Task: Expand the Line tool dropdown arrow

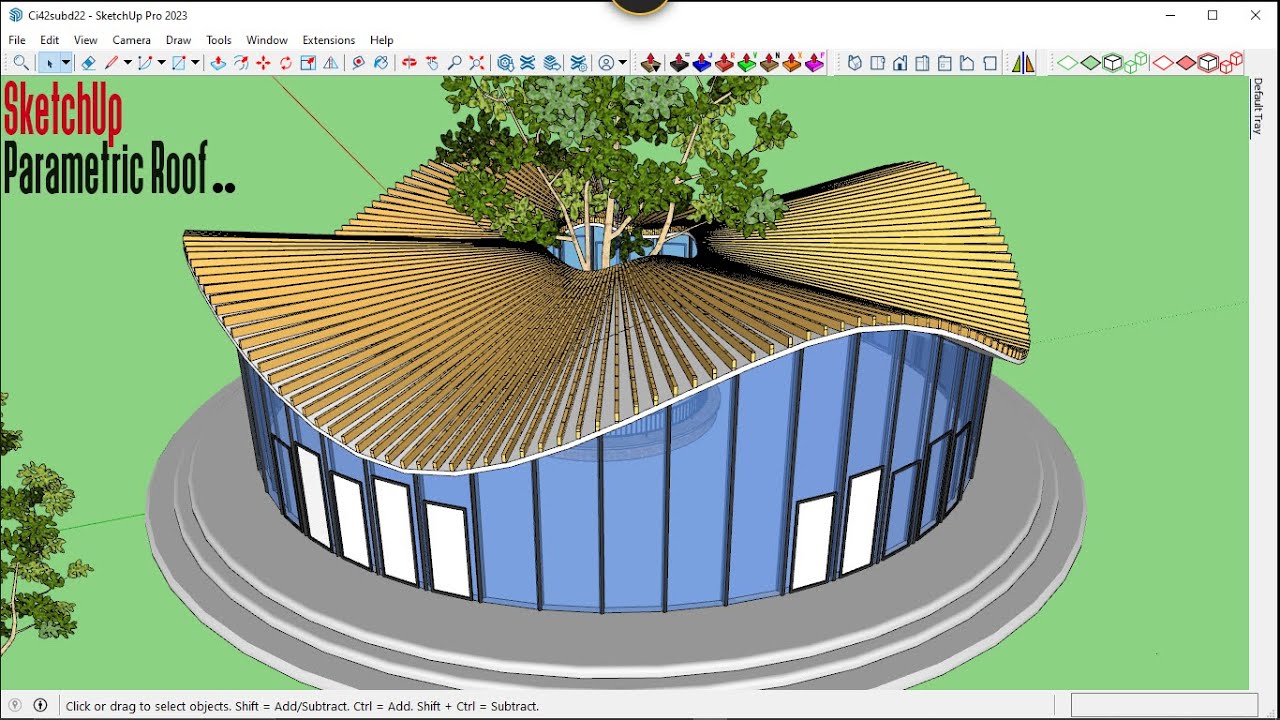Action: [x=127, y=63]
